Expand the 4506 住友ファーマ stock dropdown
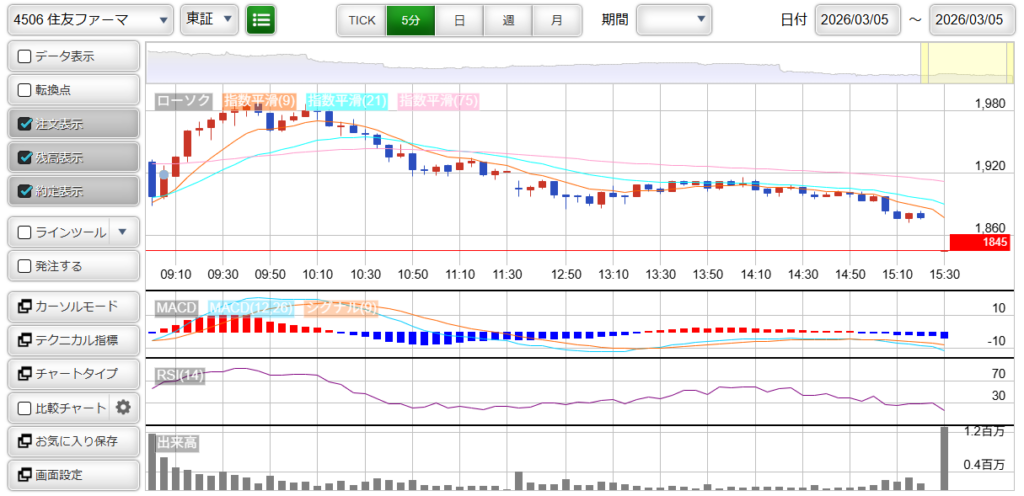The image size is (1024, 496). pyautogui.click(x=88, y=19)
